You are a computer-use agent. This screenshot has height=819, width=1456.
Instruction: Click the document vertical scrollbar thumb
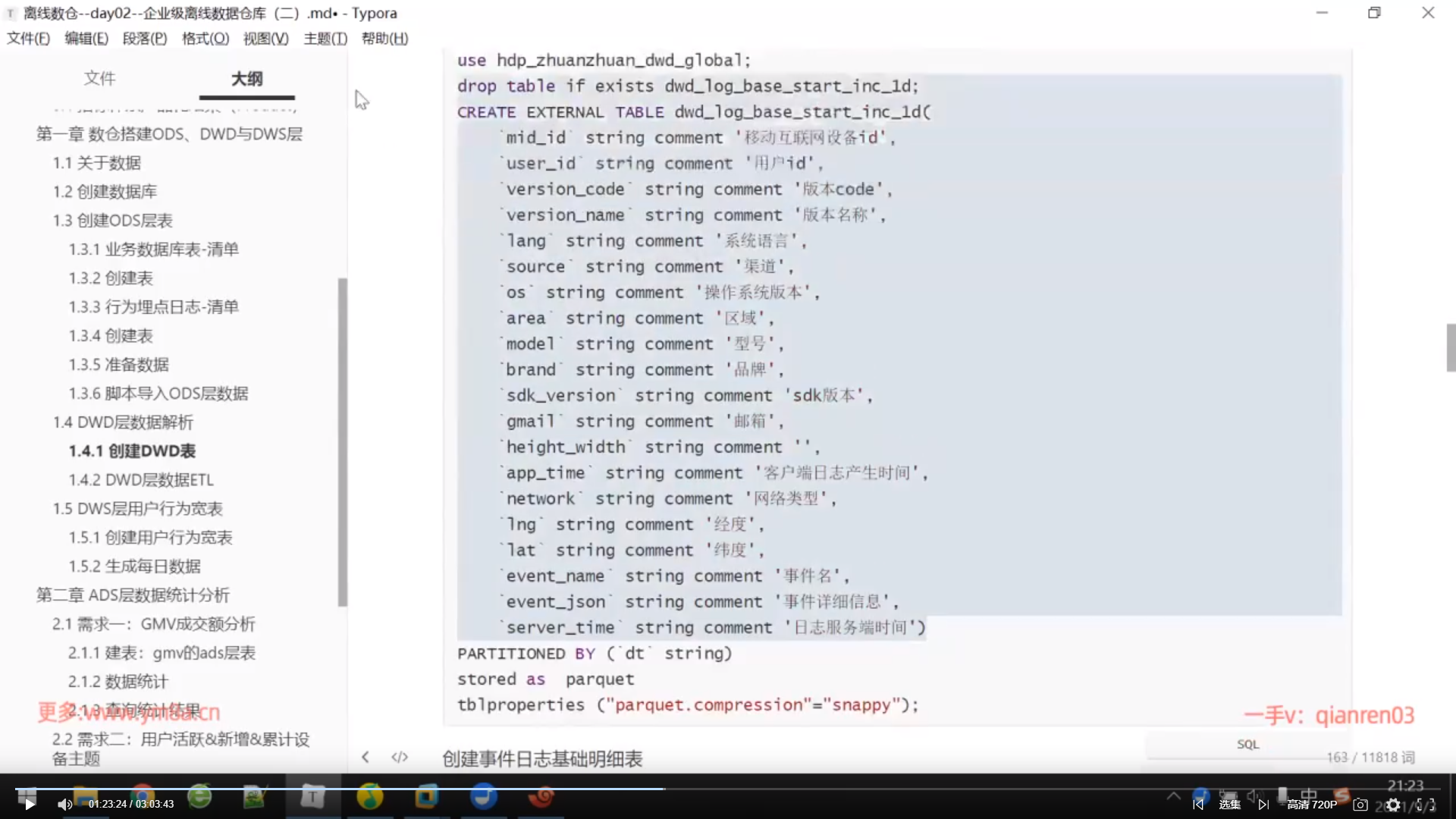tap(1450, 347)
